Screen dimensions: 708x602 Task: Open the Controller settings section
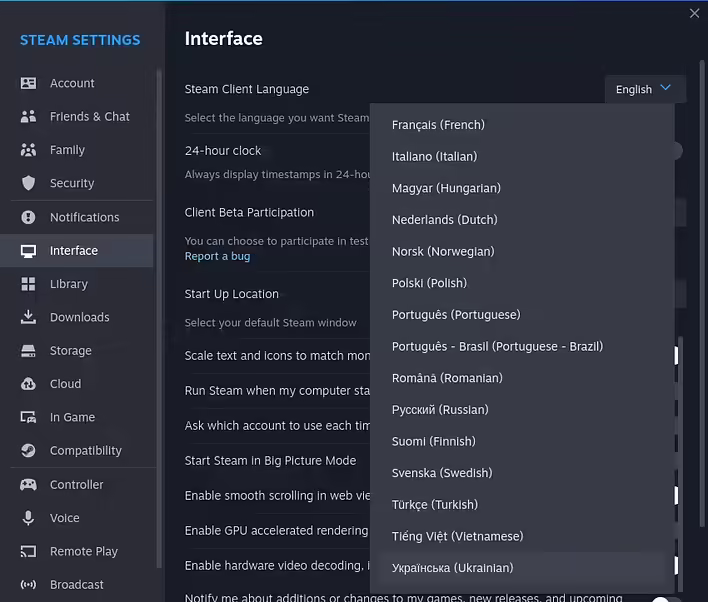coord(77,485)
